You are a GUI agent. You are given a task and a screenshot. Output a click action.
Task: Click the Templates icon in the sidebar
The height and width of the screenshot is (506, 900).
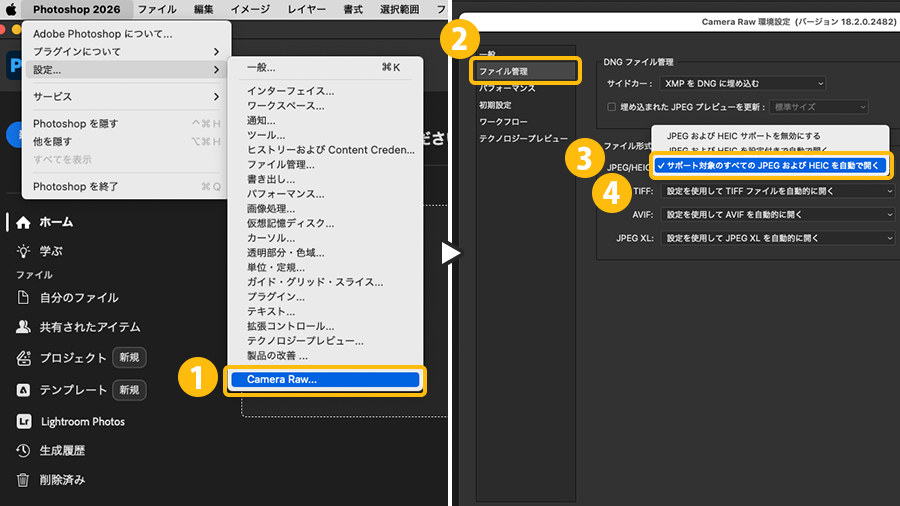pos(23,390)
